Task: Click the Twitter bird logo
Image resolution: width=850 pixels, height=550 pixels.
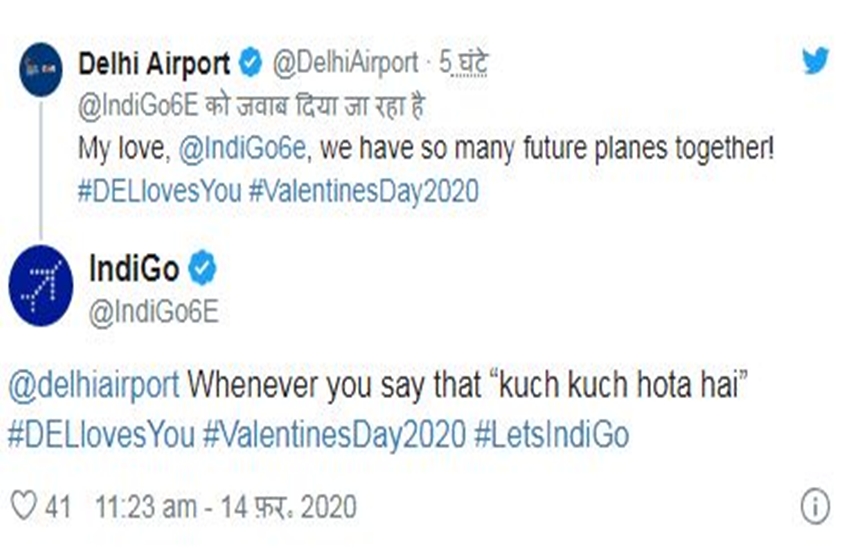Action: coord(815,60)
